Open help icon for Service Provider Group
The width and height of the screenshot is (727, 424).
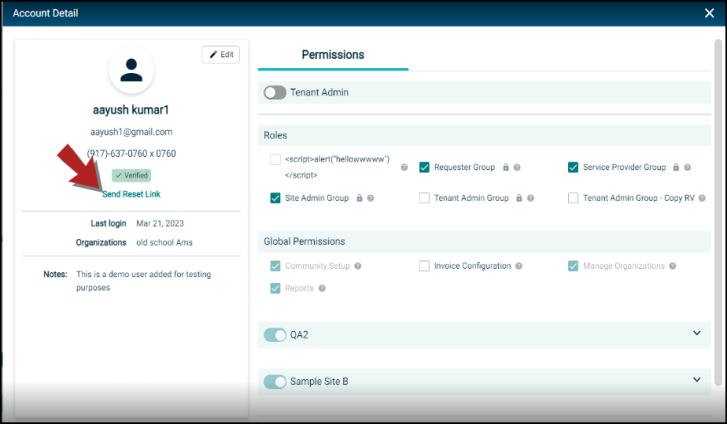coord(688,167)
